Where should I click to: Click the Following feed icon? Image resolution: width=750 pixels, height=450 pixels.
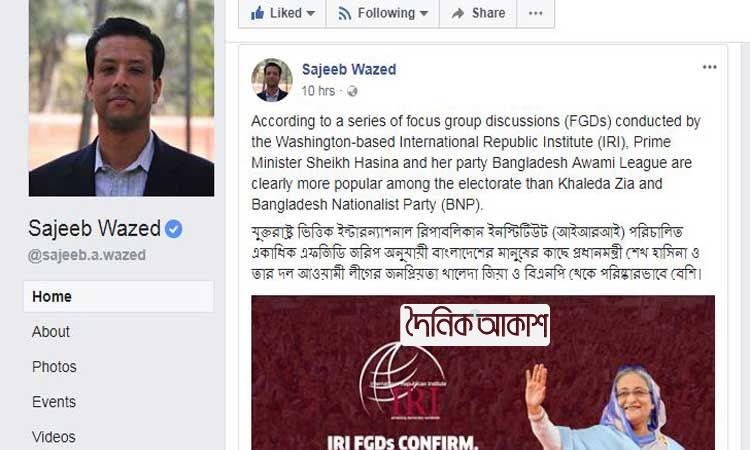point(344,13)
